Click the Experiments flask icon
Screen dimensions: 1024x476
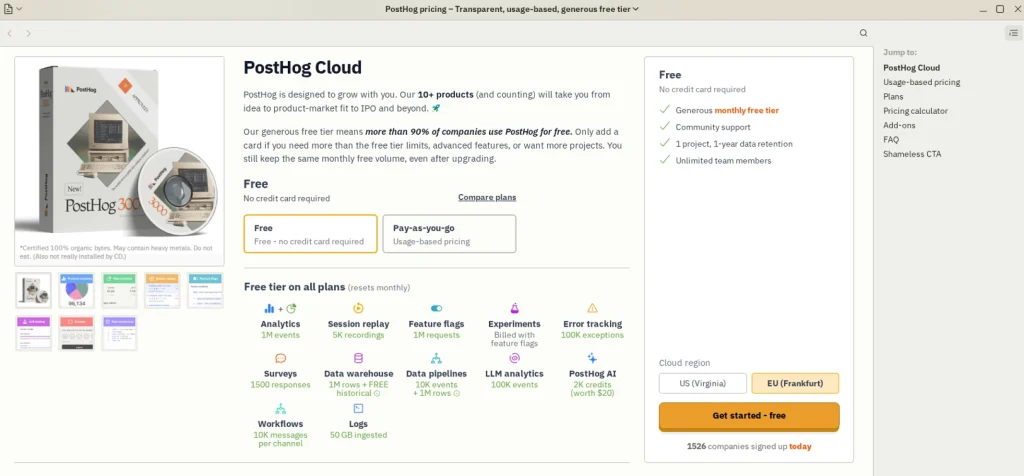(515, 308)
